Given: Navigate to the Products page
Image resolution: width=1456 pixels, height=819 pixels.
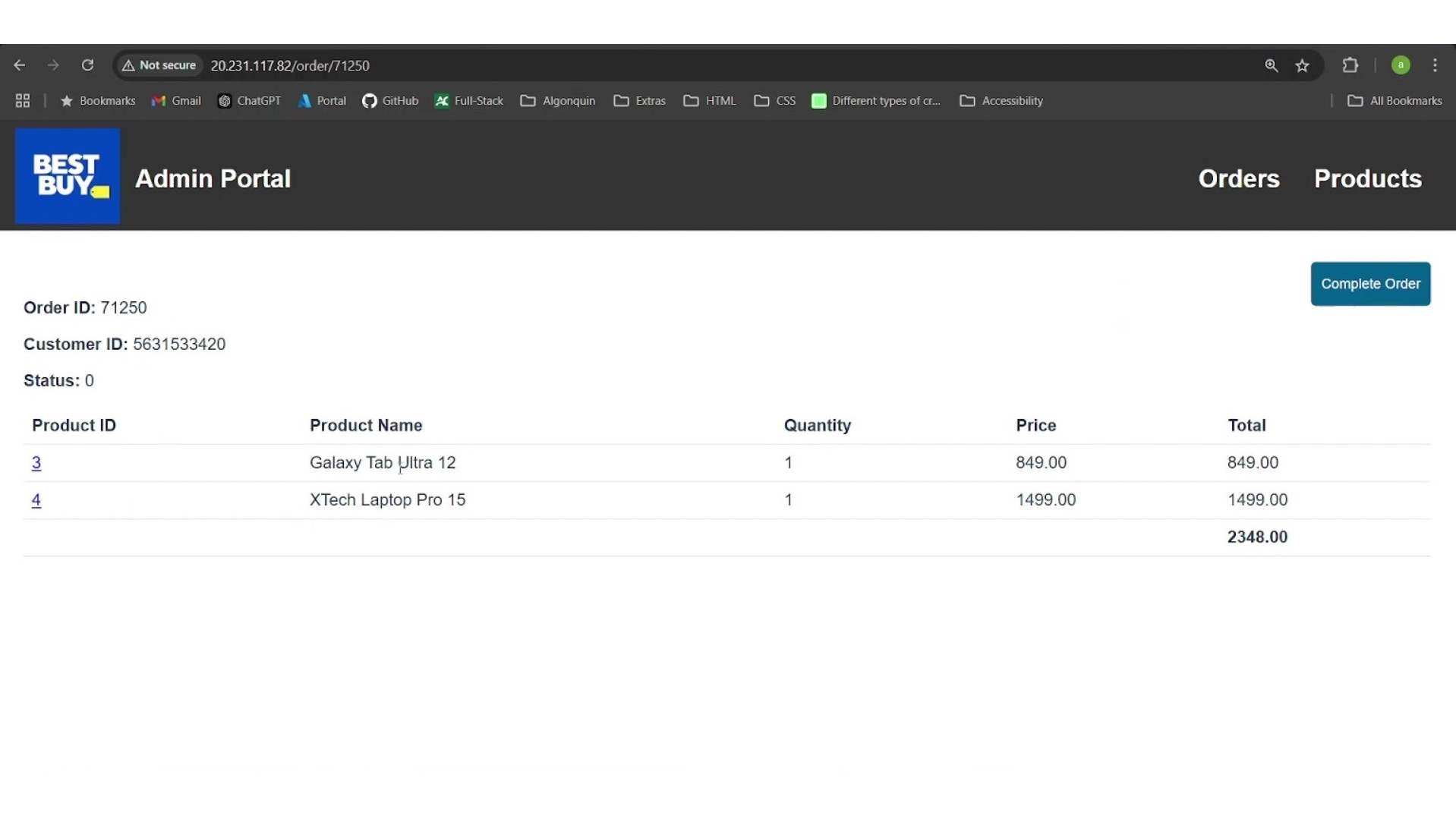Looking at the screenshot, I should coord(1367,179).
